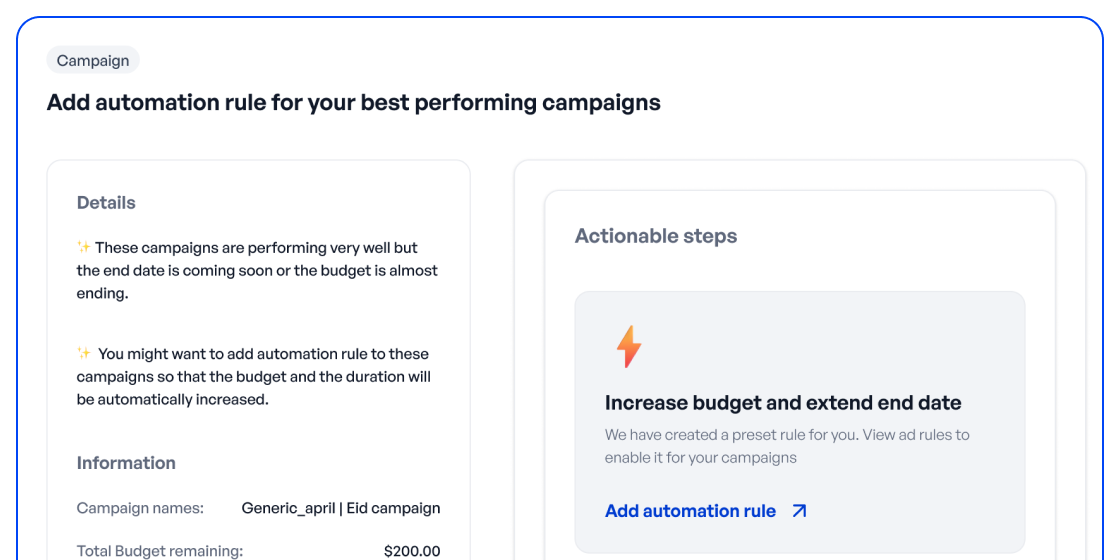1120x560 pixels.
Task: Click the arrow icon beside Add automation rule
Action: tap(799, 511)
